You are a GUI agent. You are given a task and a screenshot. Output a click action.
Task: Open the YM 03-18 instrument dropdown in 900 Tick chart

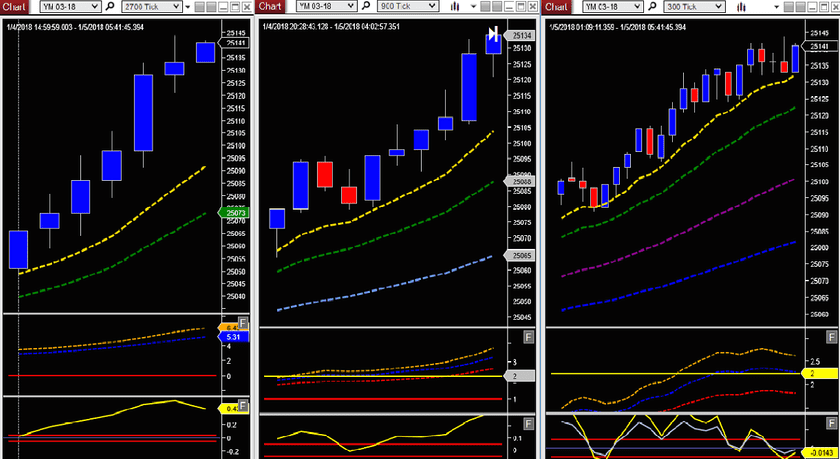coord(326,6)
